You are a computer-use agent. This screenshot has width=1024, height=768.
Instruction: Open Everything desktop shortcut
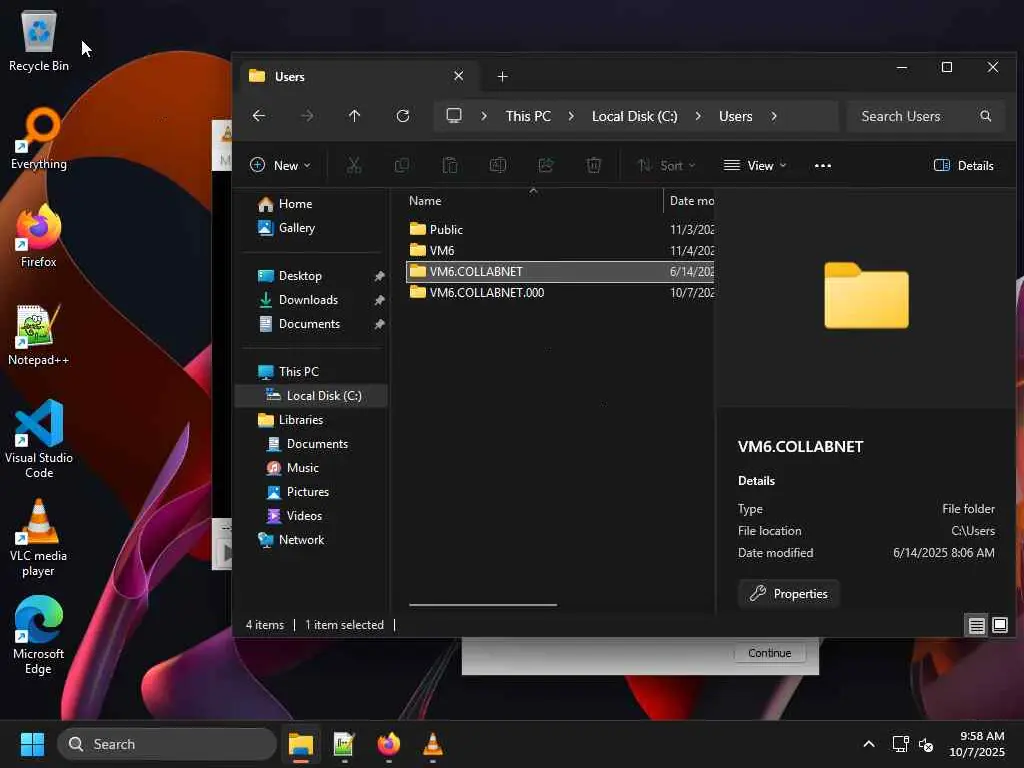point(39,138)
